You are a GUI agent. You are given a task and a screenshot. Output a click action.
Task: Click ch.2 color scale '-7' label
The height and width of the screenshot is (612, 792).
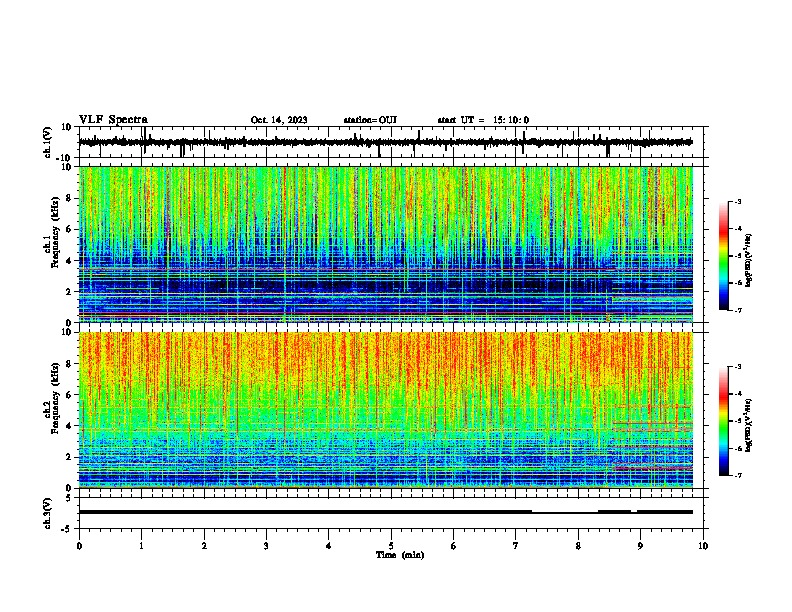click(737, 475)
